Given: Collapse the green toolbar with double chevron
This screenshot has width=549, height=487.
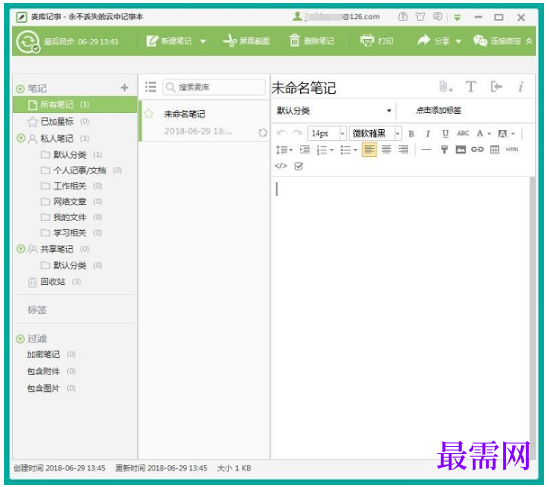Looking at the screenshot, I should (529, 41).
